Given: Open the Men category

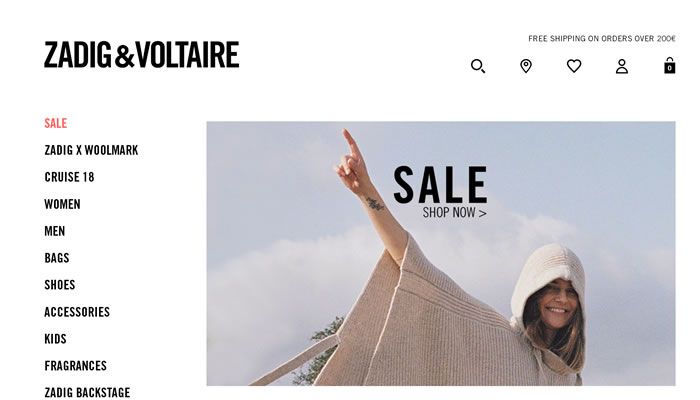Looking at the screenshot, I should coord(54,231).
